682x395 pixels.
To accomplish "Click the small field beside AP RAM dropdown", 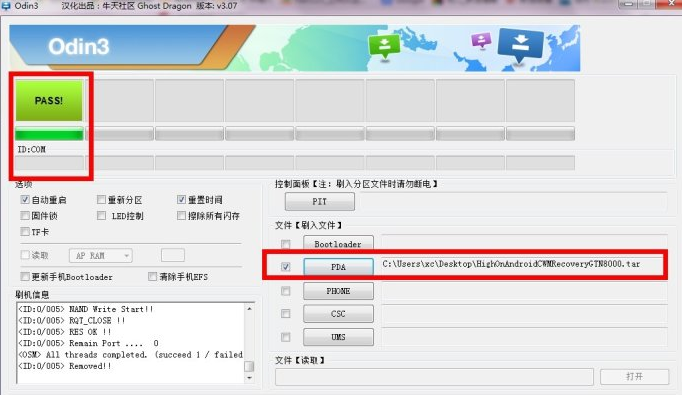I will point(173,255).
